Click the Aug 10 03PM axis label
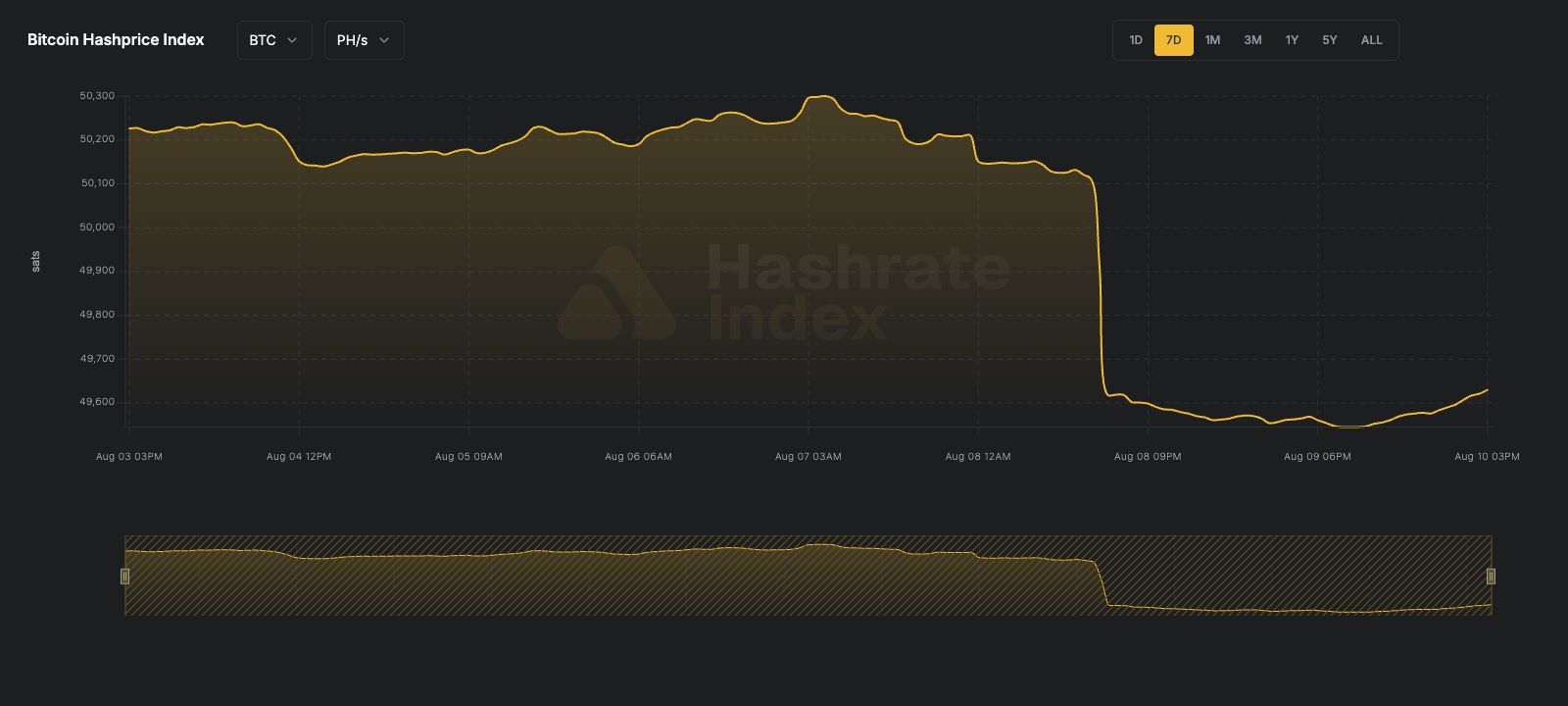This screenshot has height=706, width=1568. [x=1487, y=457]
